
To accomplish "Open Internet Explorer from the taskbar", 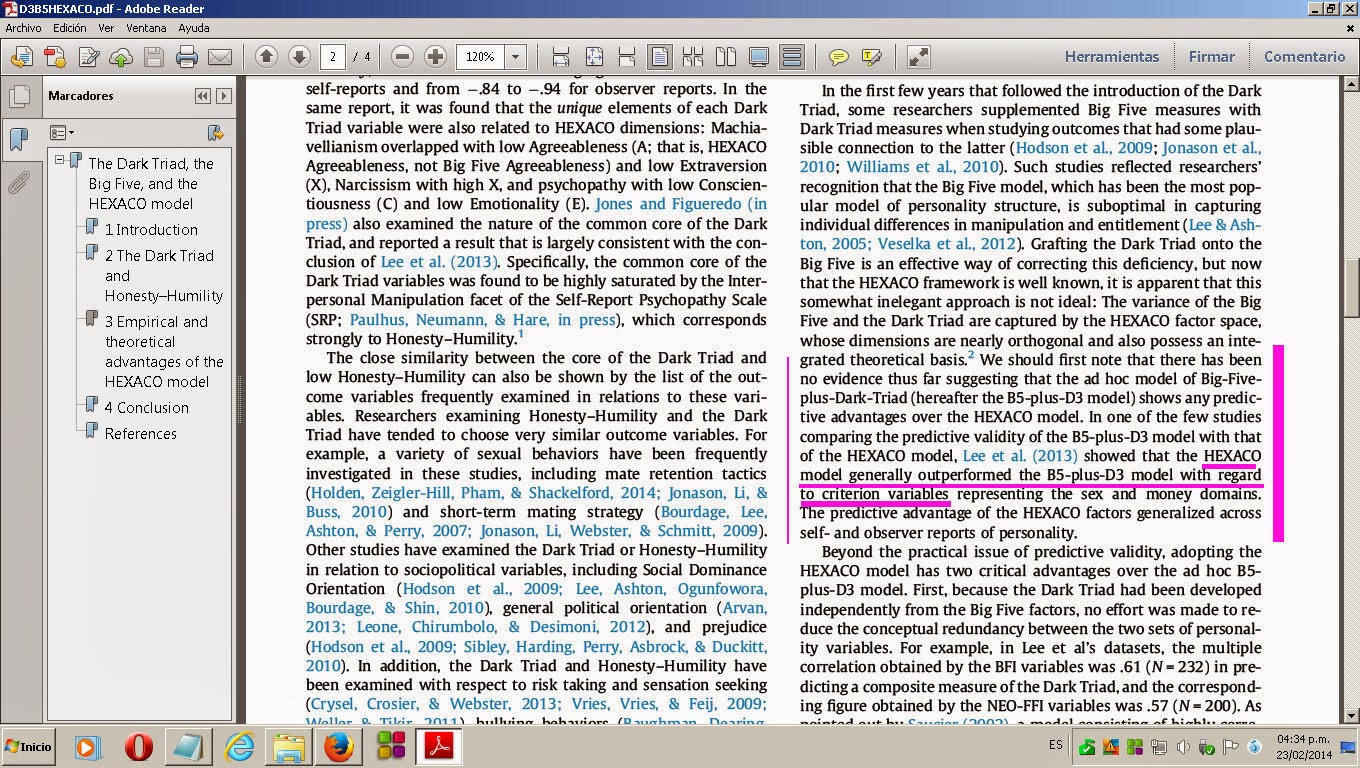I will click(x=239, y=746).
